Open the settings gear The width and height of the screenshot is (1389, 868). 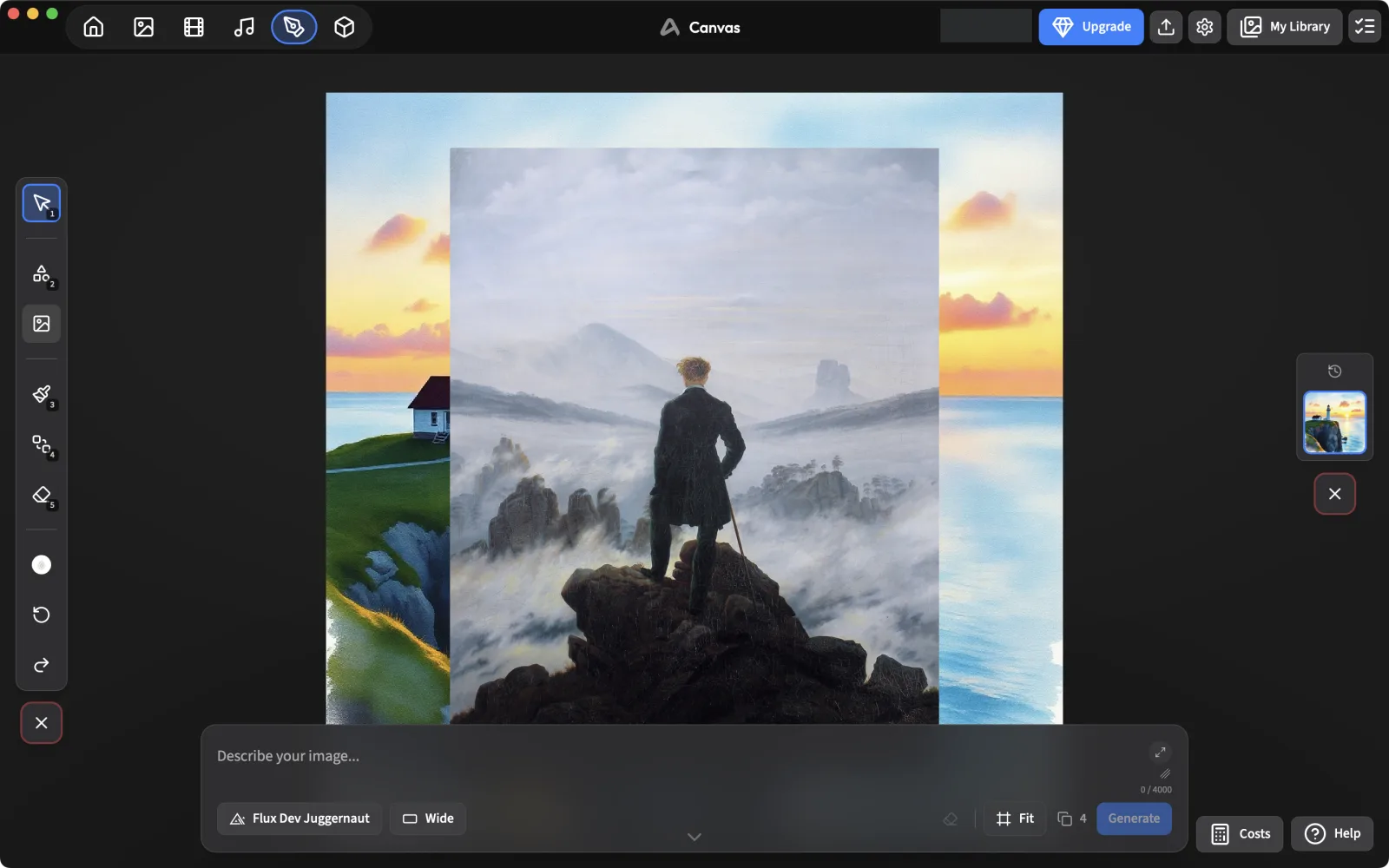coord(1204,27)
